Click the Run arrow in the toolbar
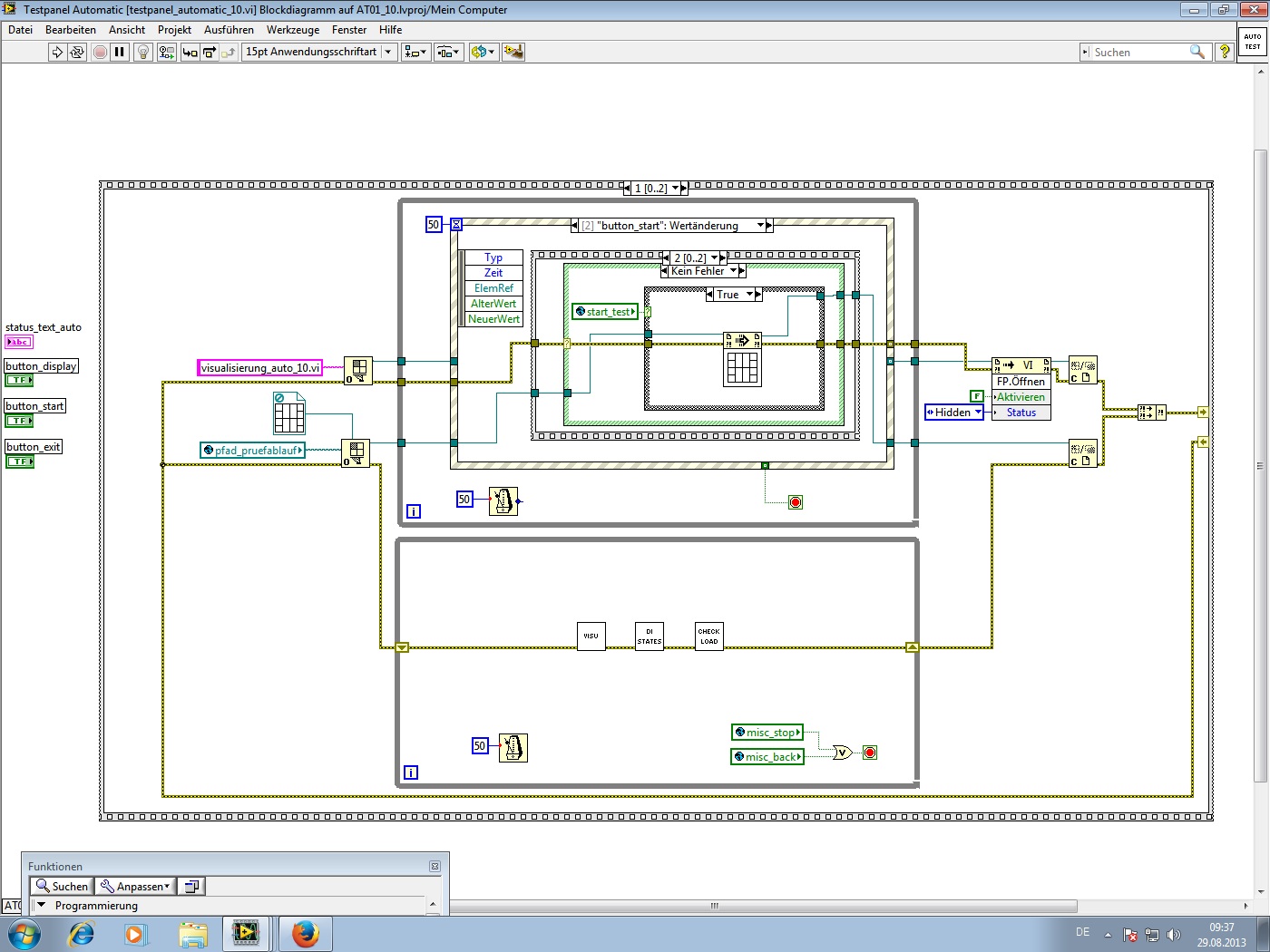 coord(57,53)
